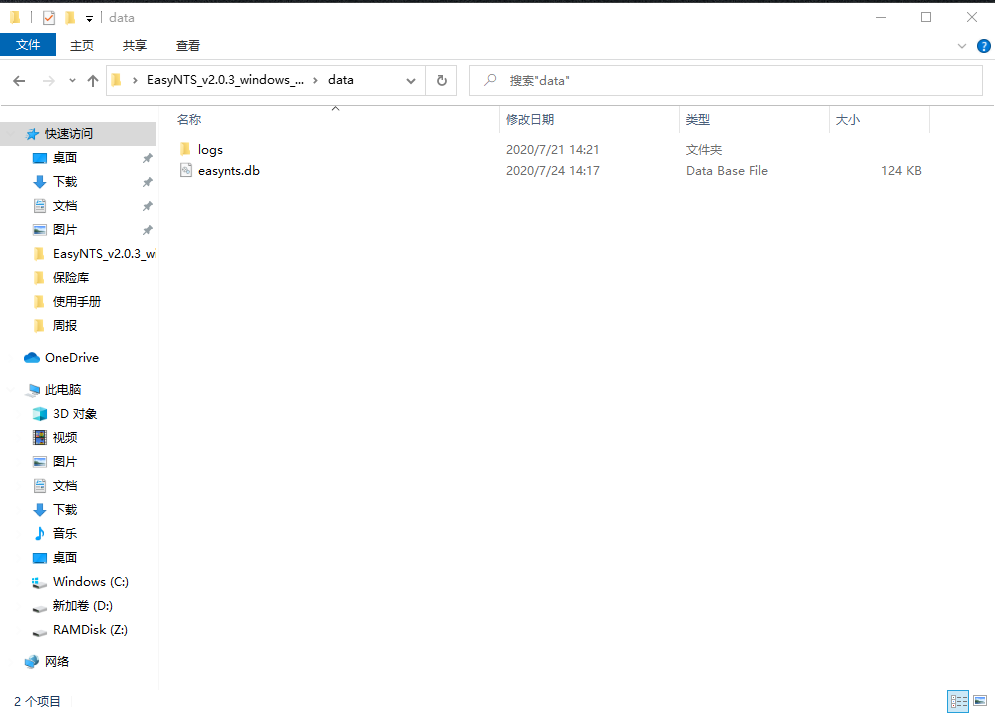Open EasyNTS_v2.0.3_w folder in sidebar

point(103,254)
